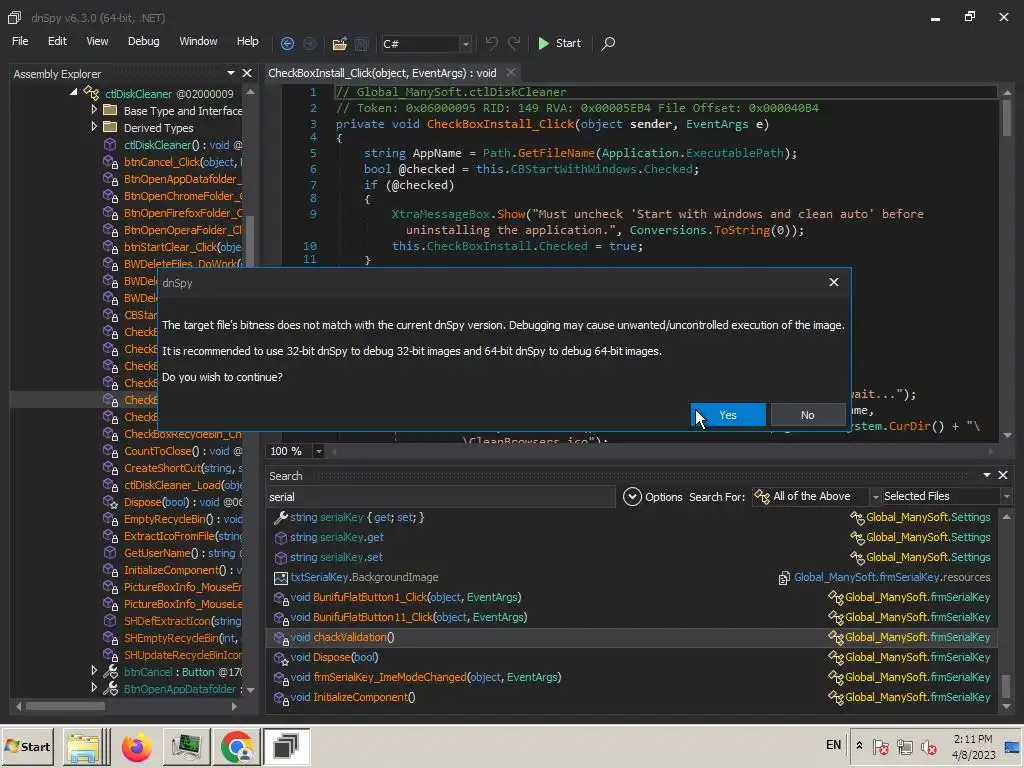Click the Undo toolbar icon
Screen dimensions: 1024x768
point(491,43)
